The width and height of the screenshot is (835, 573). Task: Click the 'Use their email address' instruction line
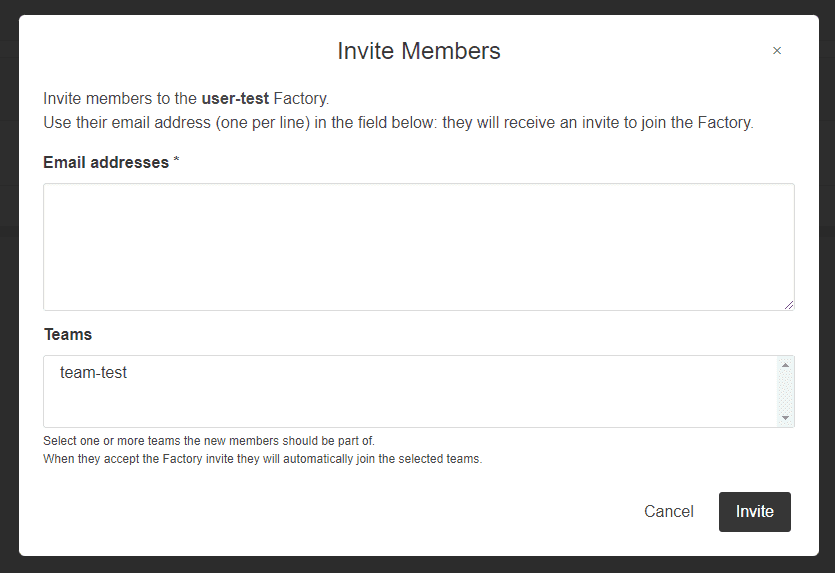(398, 123)
